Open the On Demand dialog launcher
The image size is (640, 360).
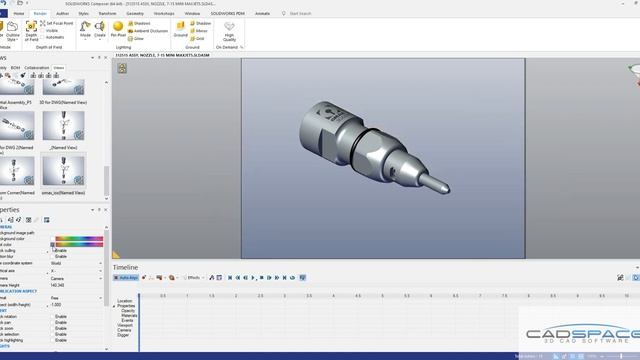point(242,47)
